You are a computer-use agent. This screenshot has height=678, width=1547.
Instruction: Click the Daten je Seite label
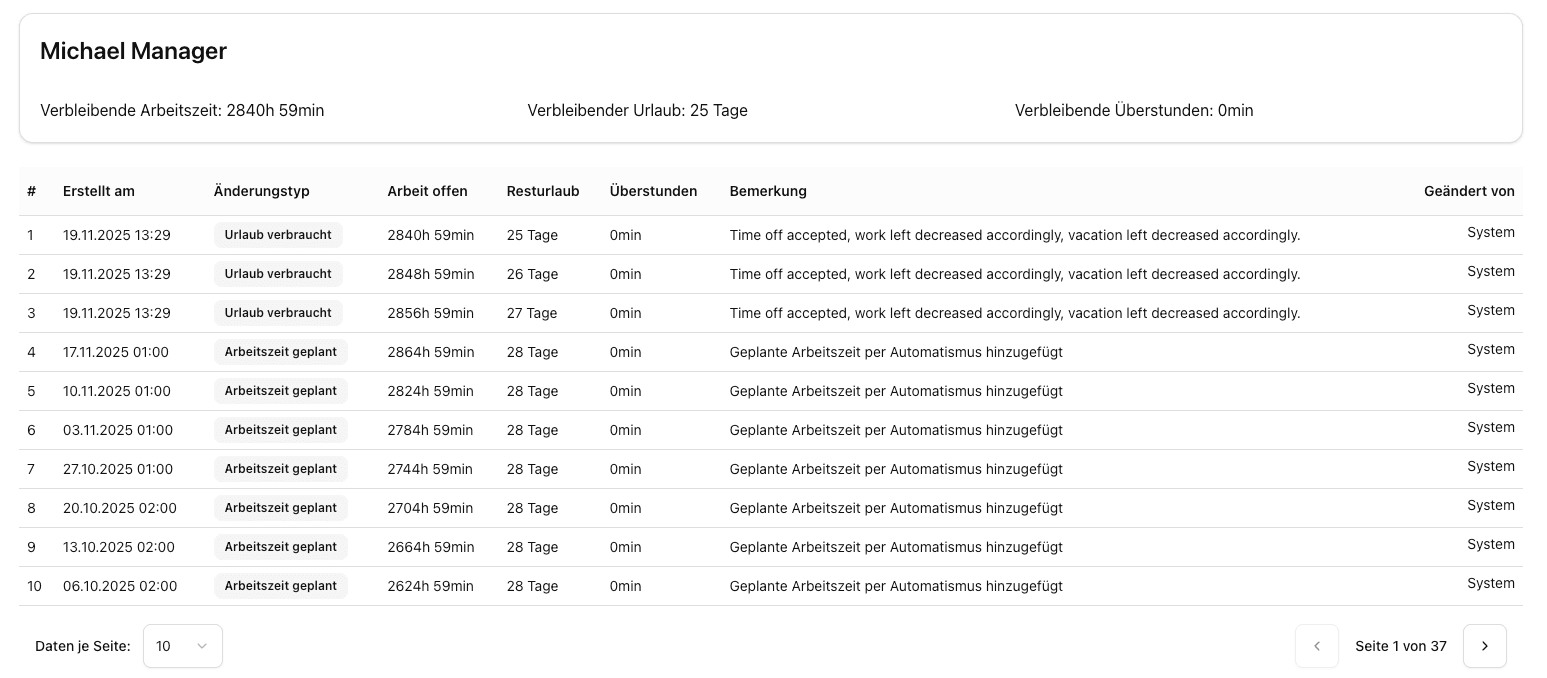click(x=83, y=646)
